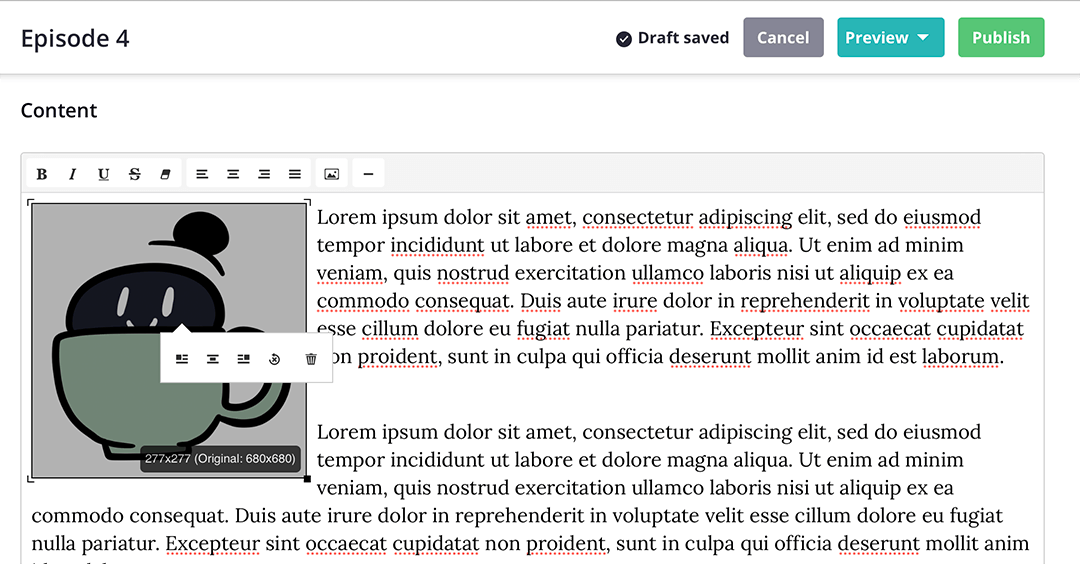Viewport: 1080px width, 564px height.
Task: Cancel editing the episode
Action: (x=783, y=38)
